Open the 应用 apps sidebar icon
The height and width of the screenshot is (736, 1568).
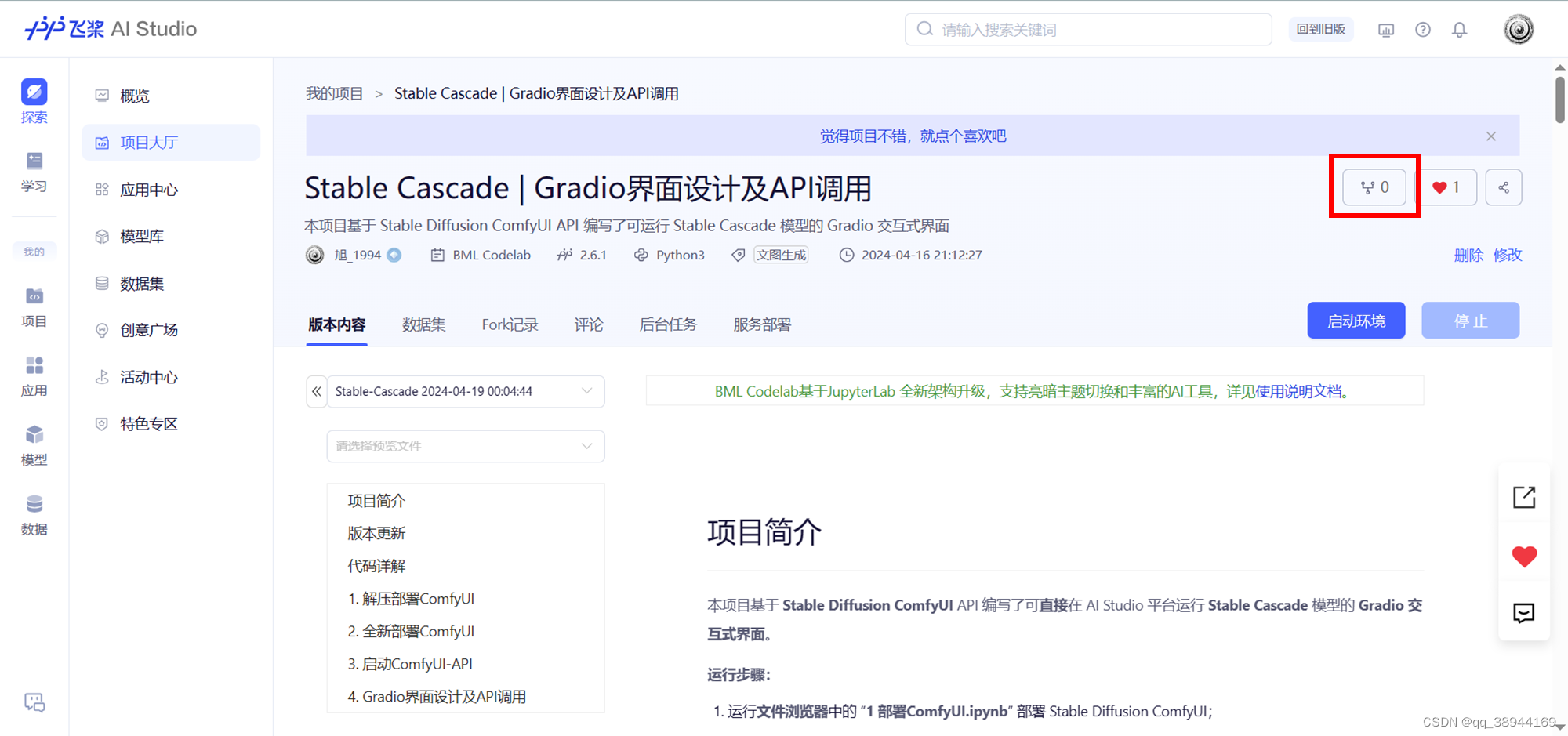click(34, 376)
